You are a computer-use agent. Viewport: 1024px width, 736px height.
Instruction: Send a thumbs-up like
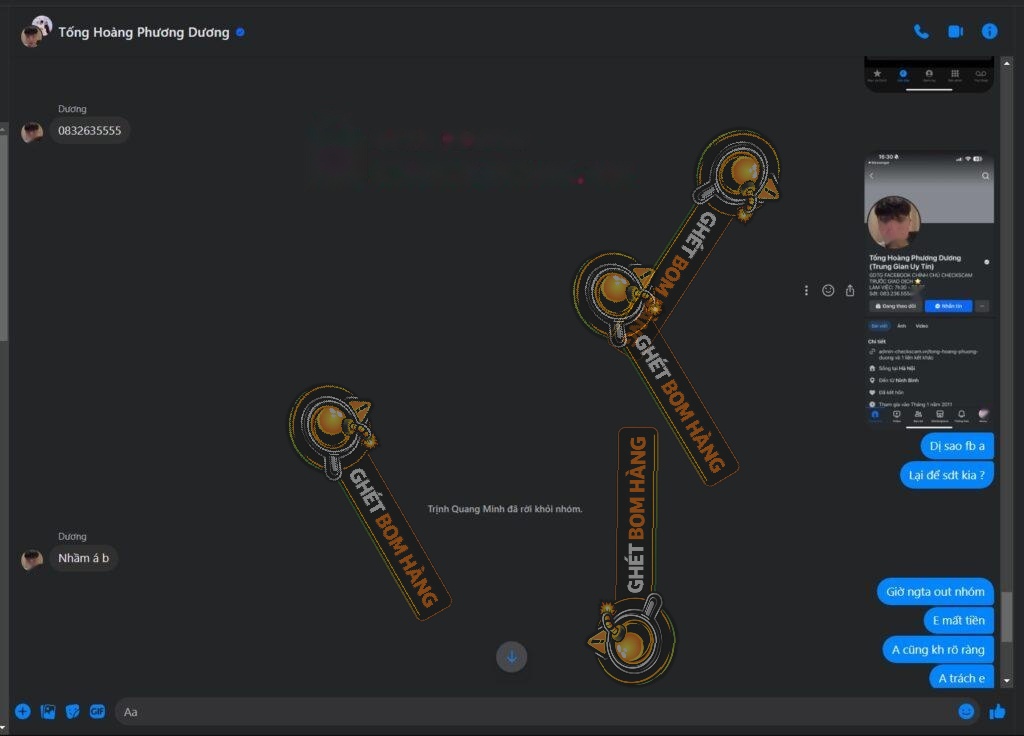click(x=997, y=712)
